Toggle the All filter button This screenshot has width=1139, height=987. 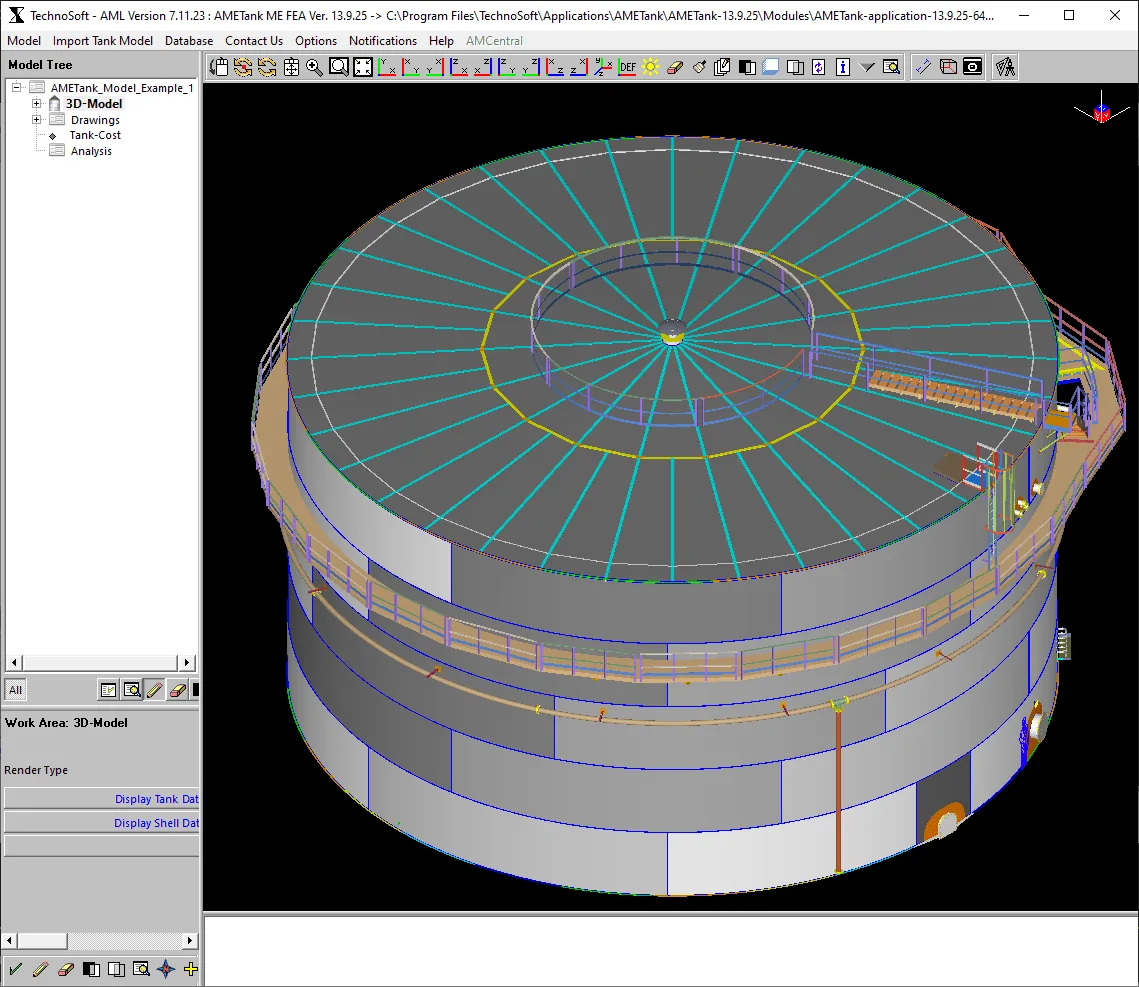[15, 690]
